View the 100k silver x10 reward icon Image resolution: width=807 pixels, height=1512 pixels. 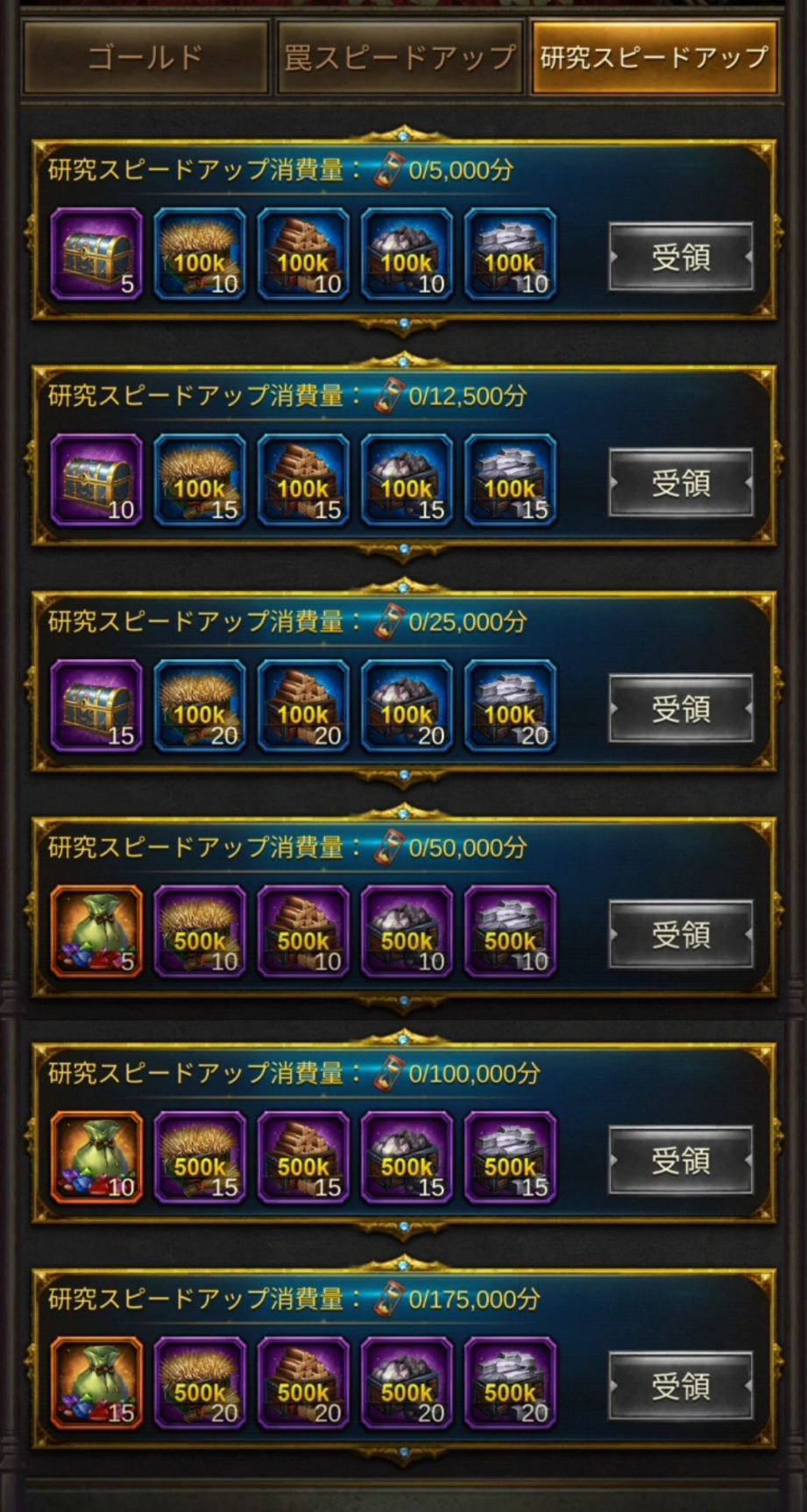point(510,255)
